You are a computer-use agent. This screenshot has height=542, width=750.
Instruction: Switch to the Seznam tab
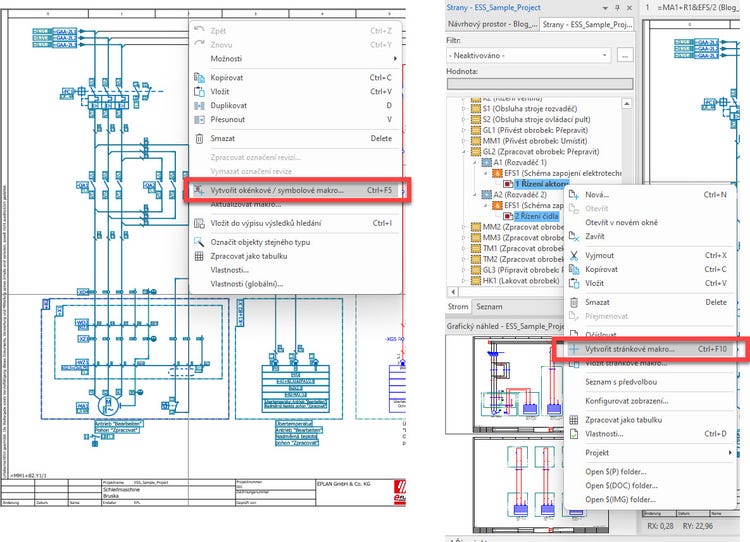click(489, 306)
